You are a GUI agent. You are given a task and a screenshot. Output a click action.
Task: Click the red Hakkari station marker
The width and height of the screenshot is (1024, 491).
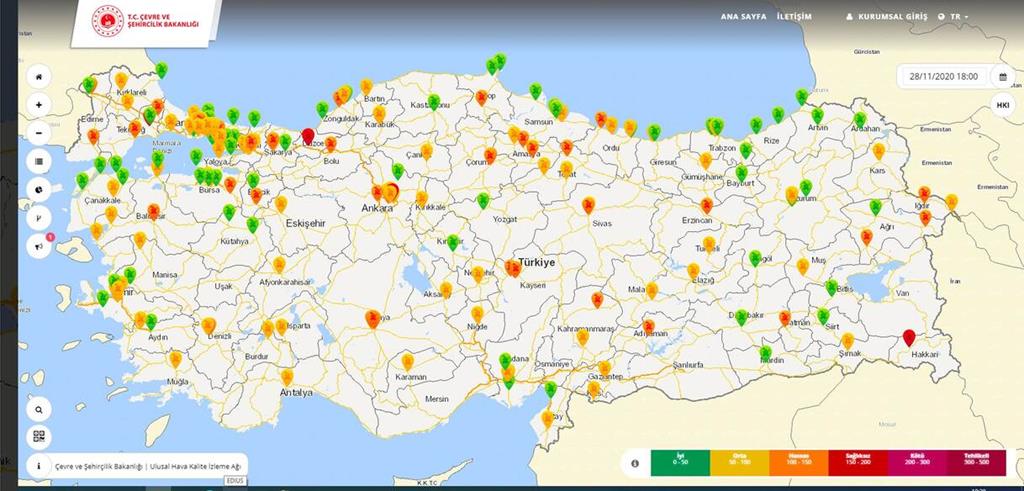click(x=908, y=337)
